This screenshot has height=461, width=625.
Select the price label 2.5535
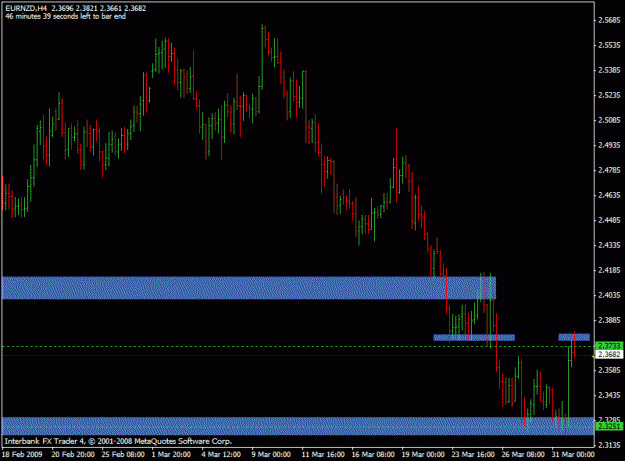tap(609, 45)
